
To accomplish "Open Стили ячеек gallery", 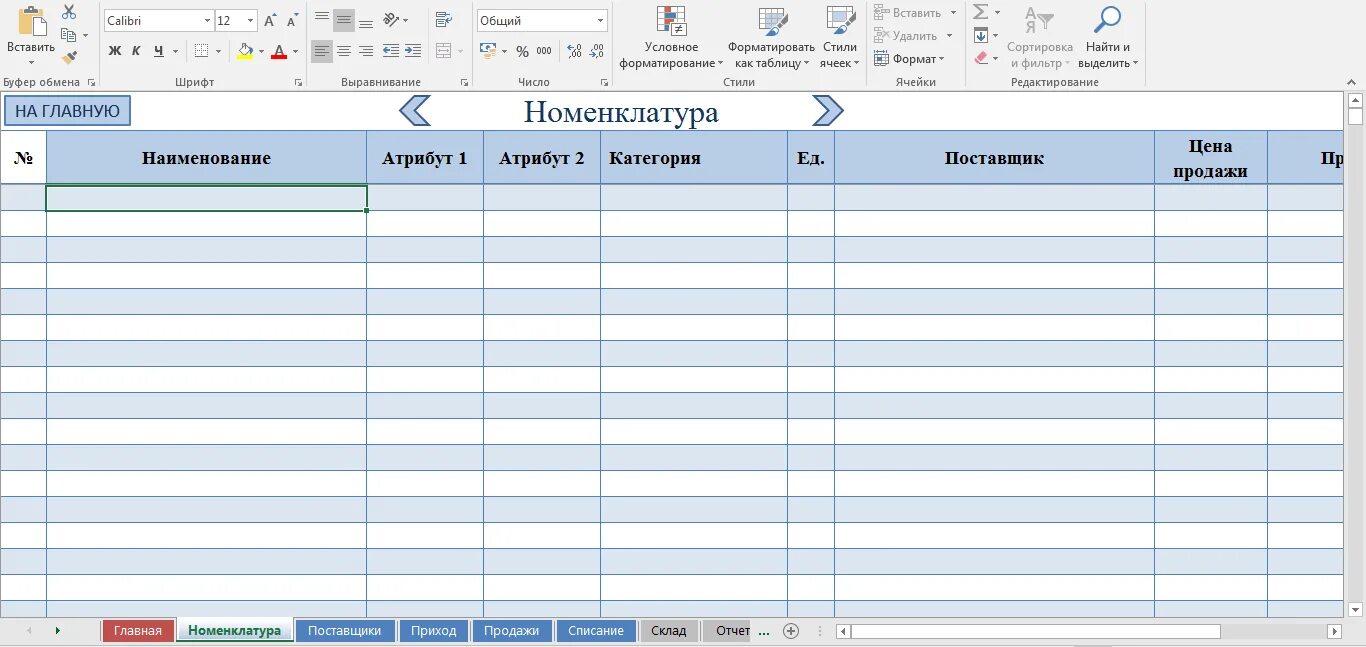I will [x=840, y=38].
